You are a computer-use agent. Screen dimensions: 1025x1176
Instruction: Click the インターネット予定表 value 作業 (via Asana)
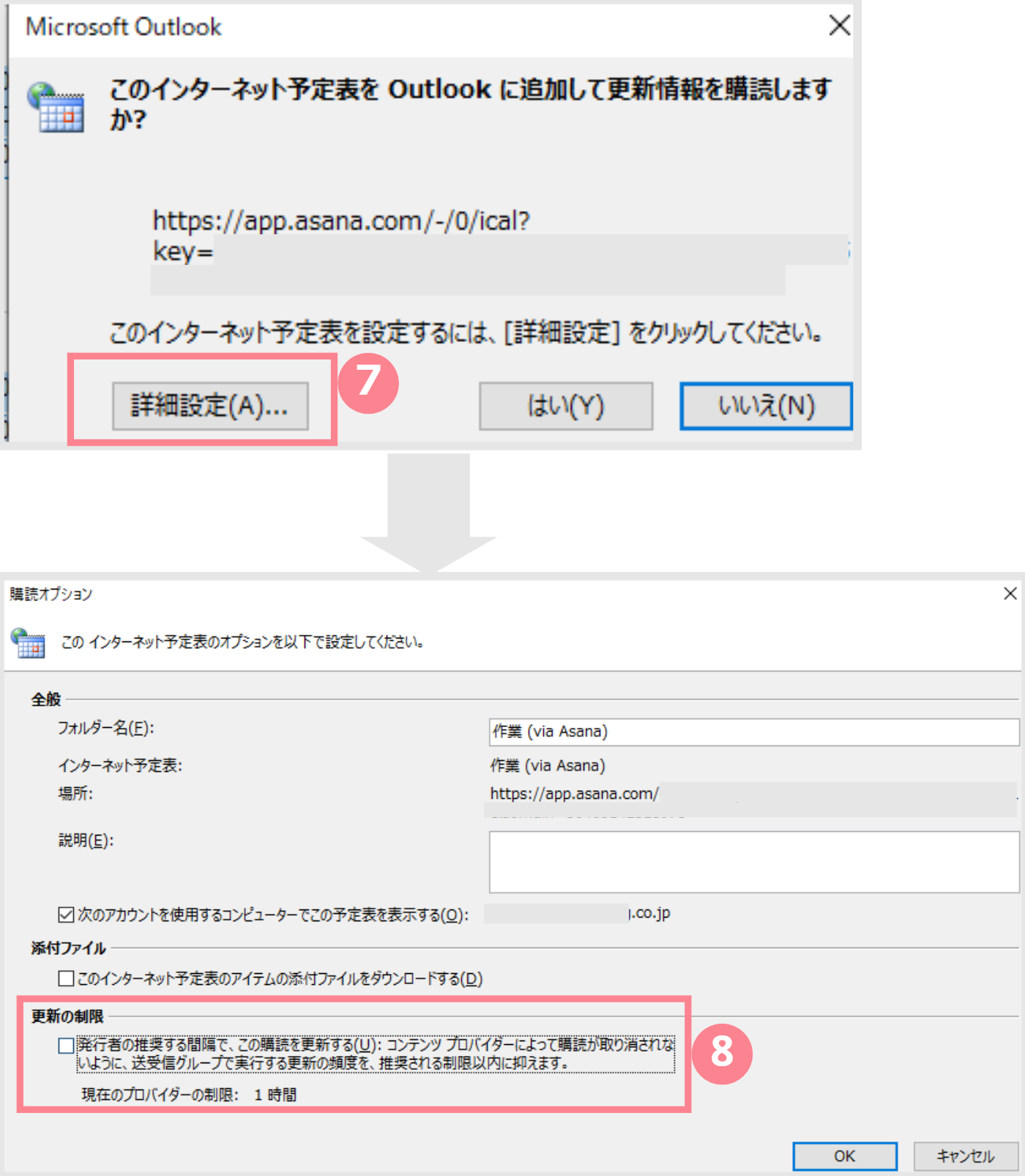[x=548, y=766]
